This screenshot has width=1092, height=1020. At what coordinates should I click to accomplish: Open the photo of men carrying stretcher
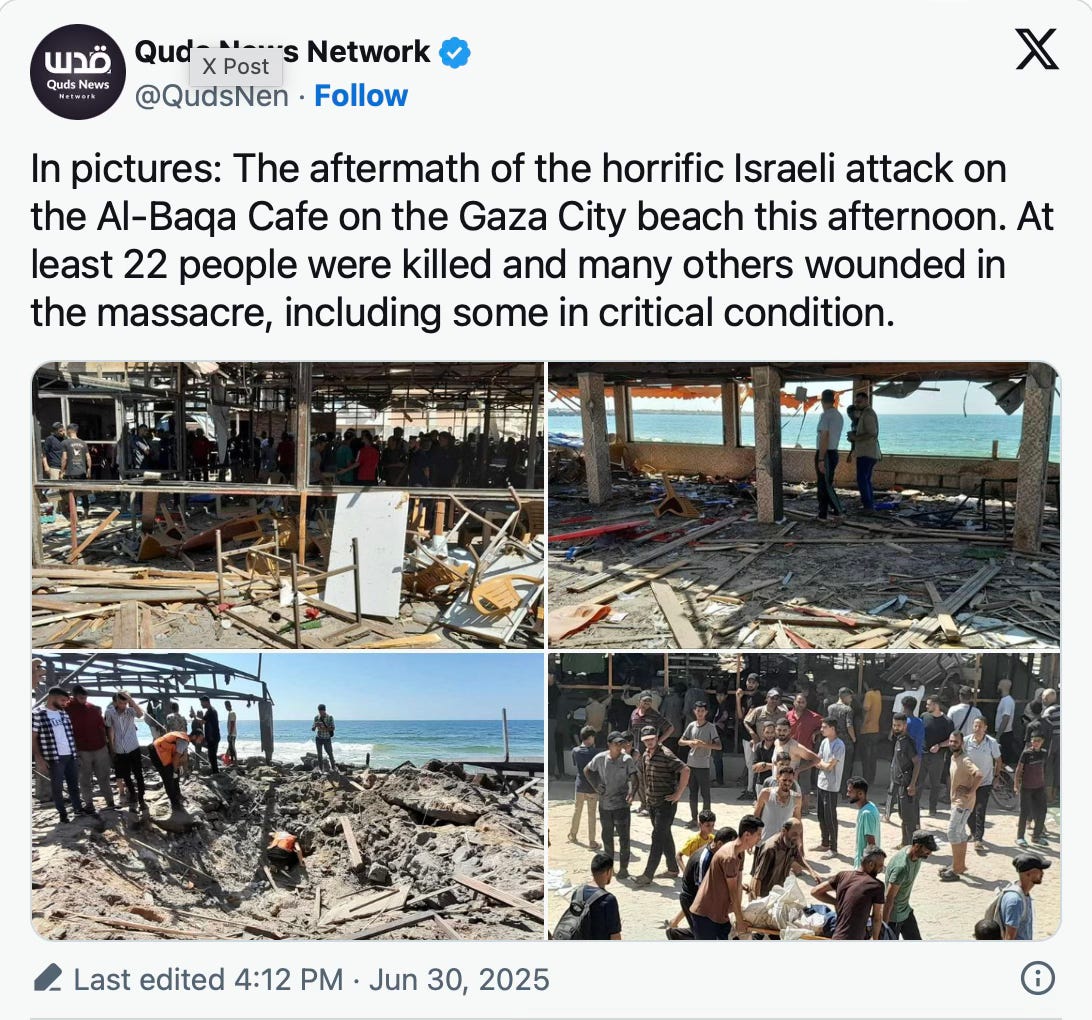[x=804, y=796]
